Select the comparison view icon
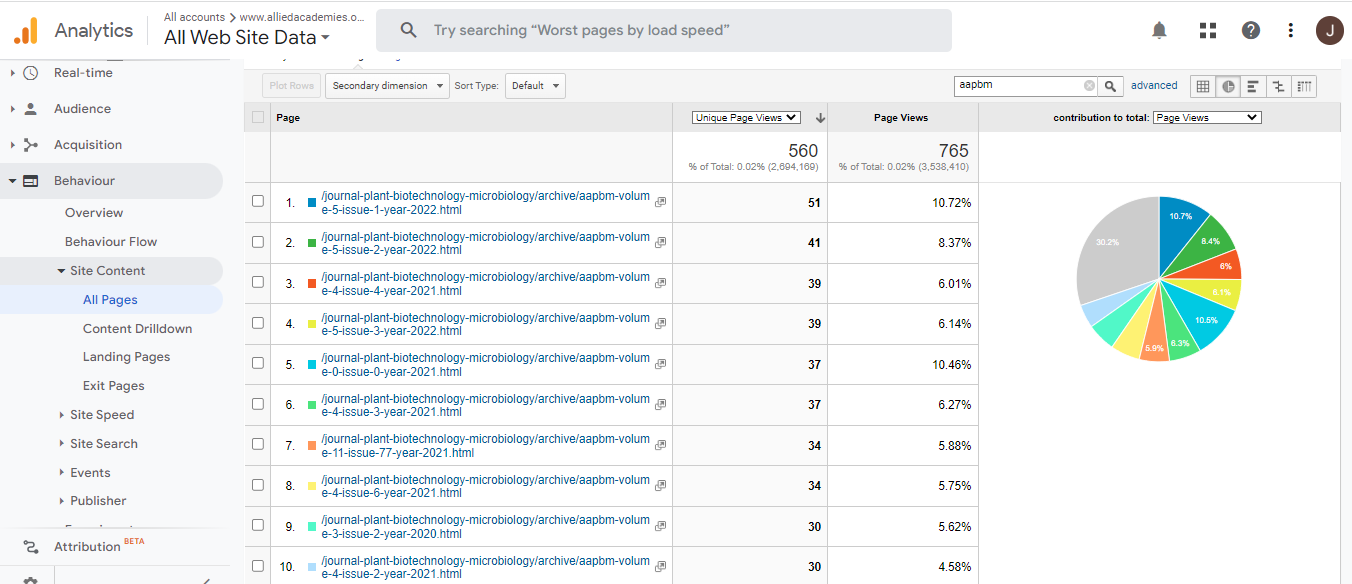Viewport: 1352px width, 584px height. [x=1278, y=86]
